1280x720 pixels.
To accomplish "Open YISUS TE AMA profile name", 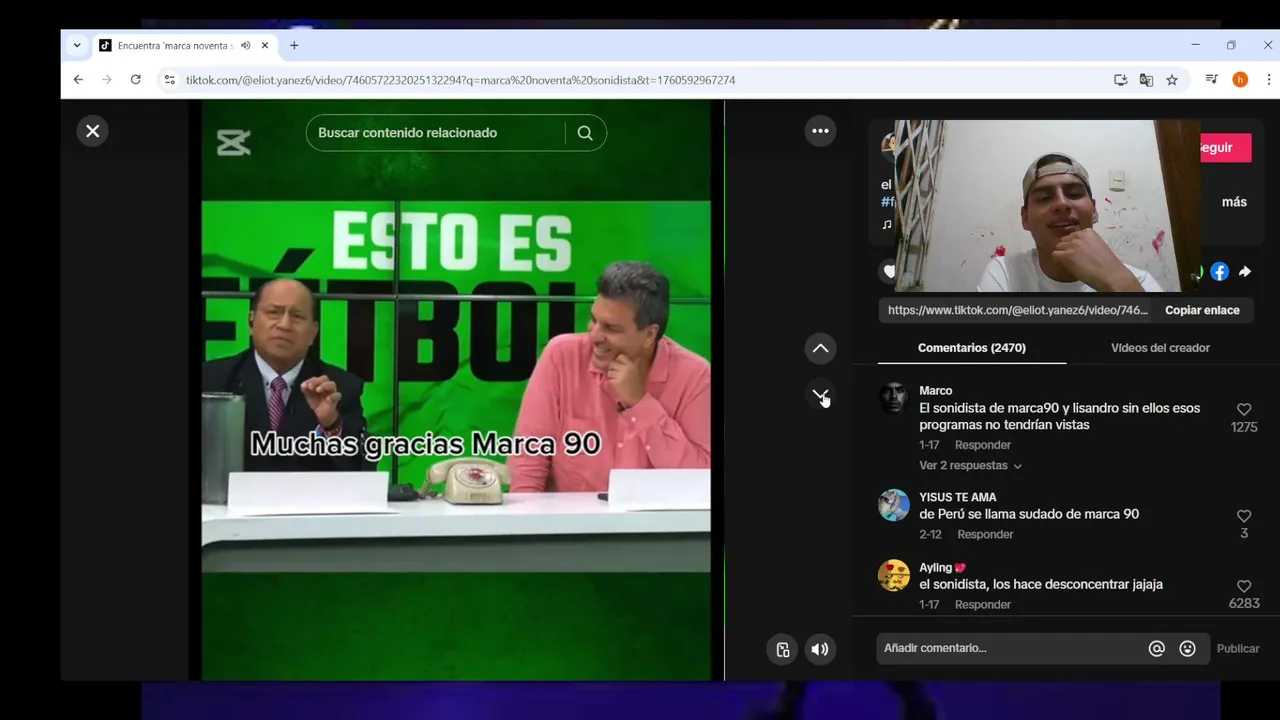I will click(958, 497).
